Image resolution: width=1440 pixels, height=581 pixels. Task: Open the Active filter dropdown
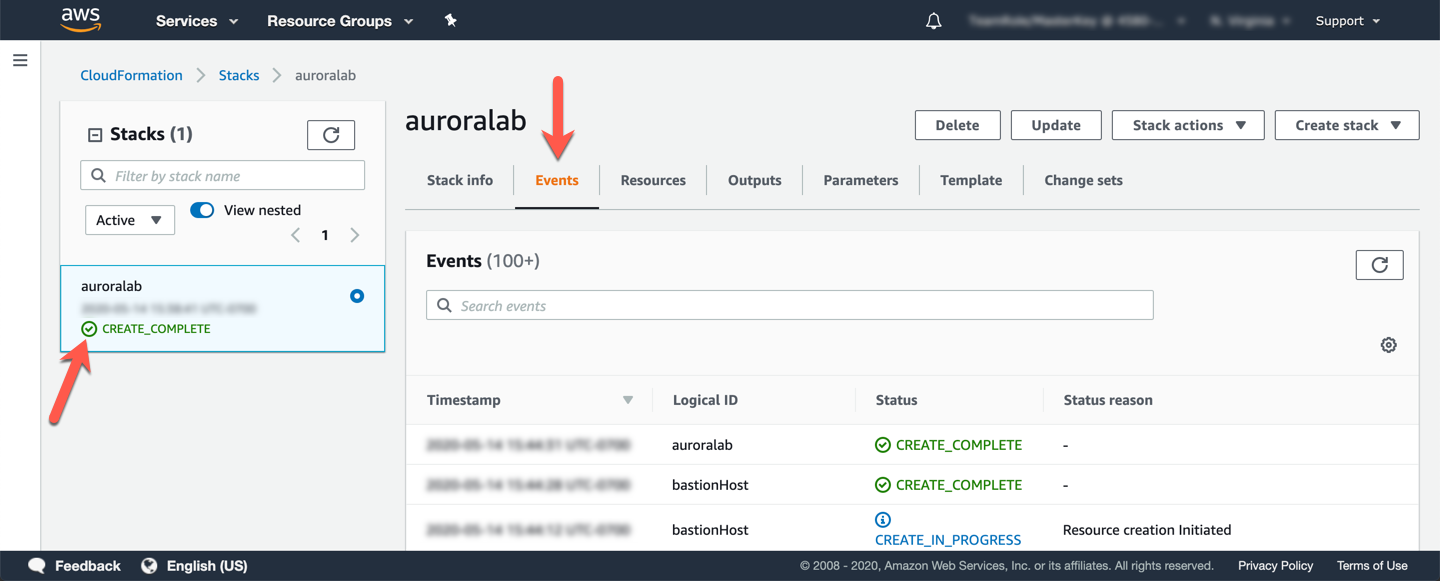coord(130,220)
